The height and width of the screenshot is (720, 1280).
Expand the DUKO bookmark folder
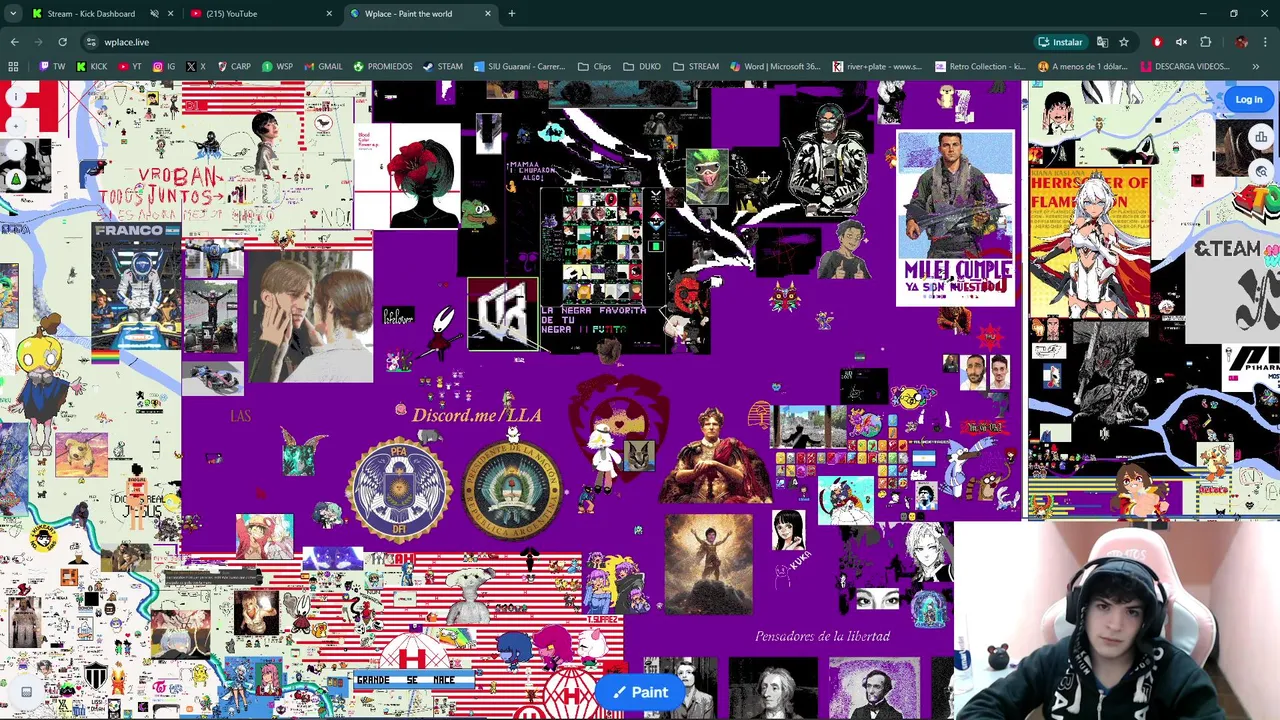(x=642, y=67)
